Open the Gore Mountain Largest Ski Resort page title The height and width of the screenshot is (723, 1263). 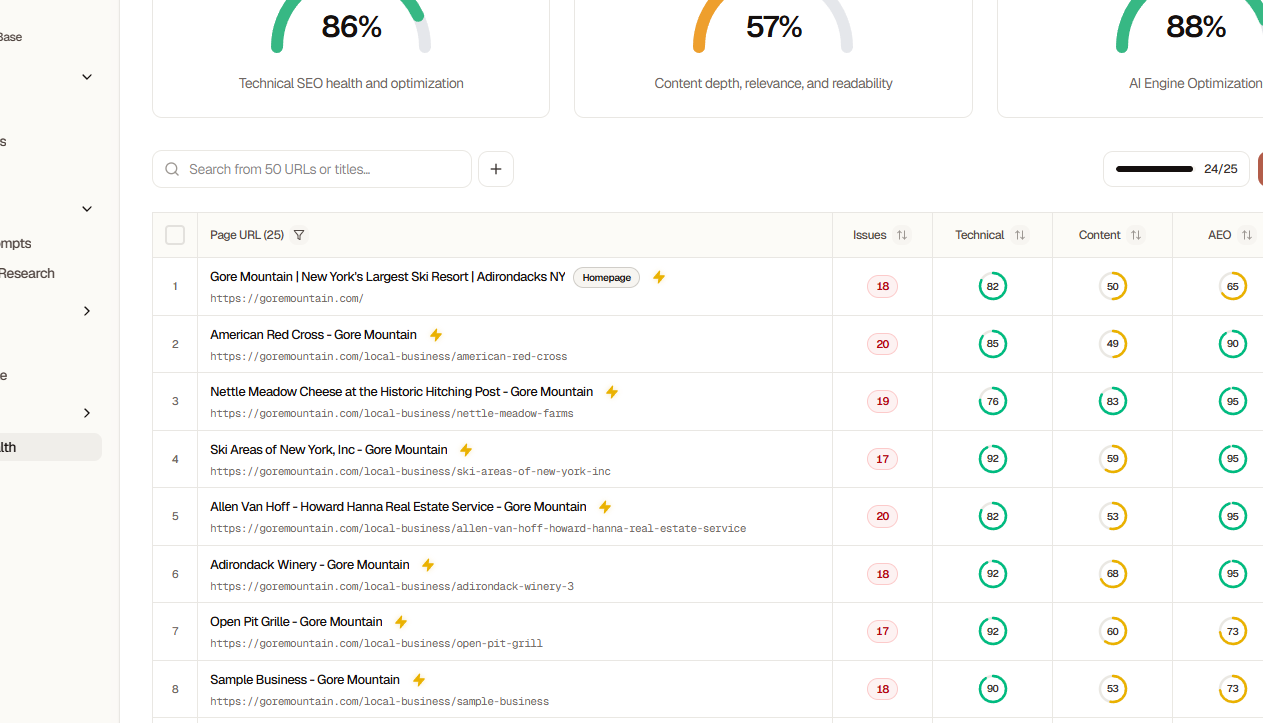[x=388, y=277]
